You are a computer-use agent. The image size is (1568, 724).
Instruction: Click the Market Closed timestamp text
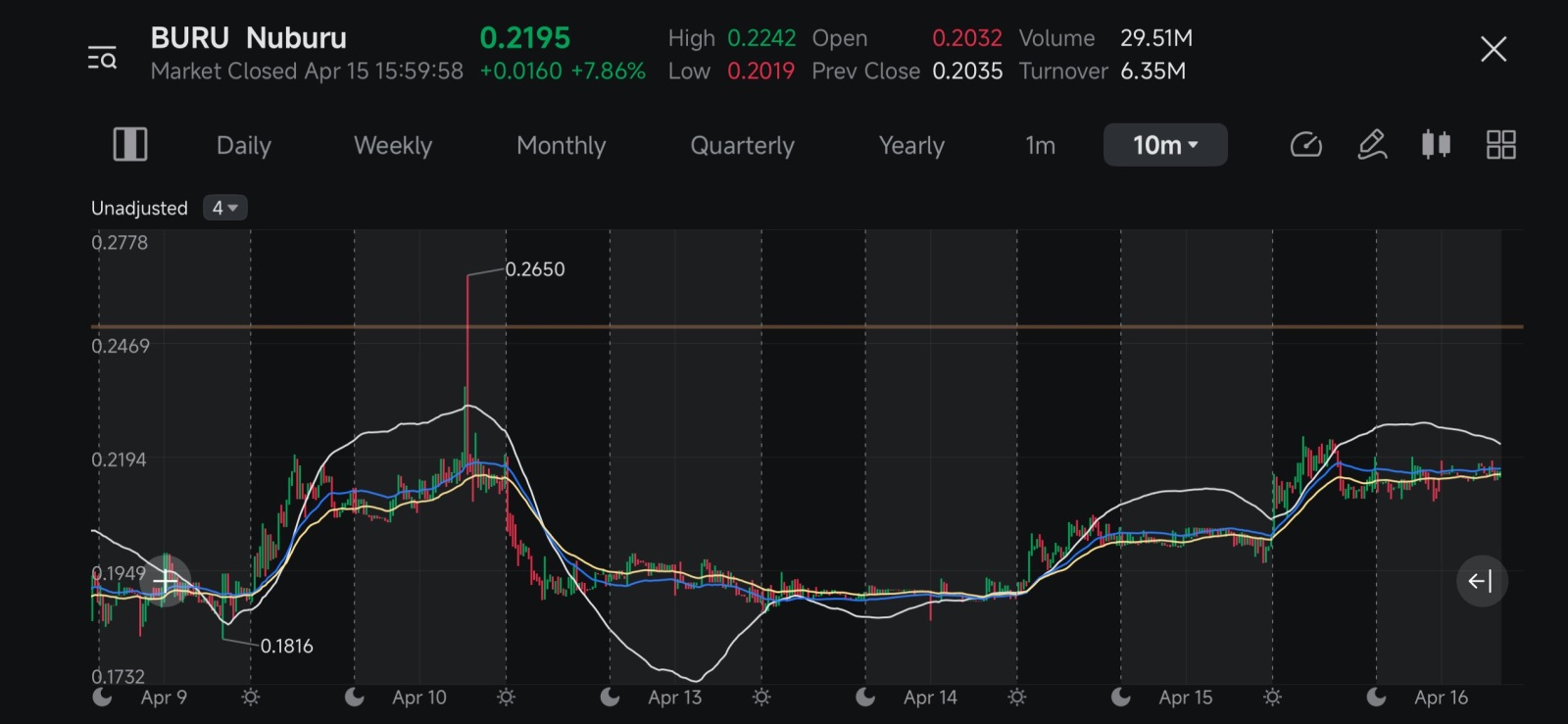tap(307, 72)
